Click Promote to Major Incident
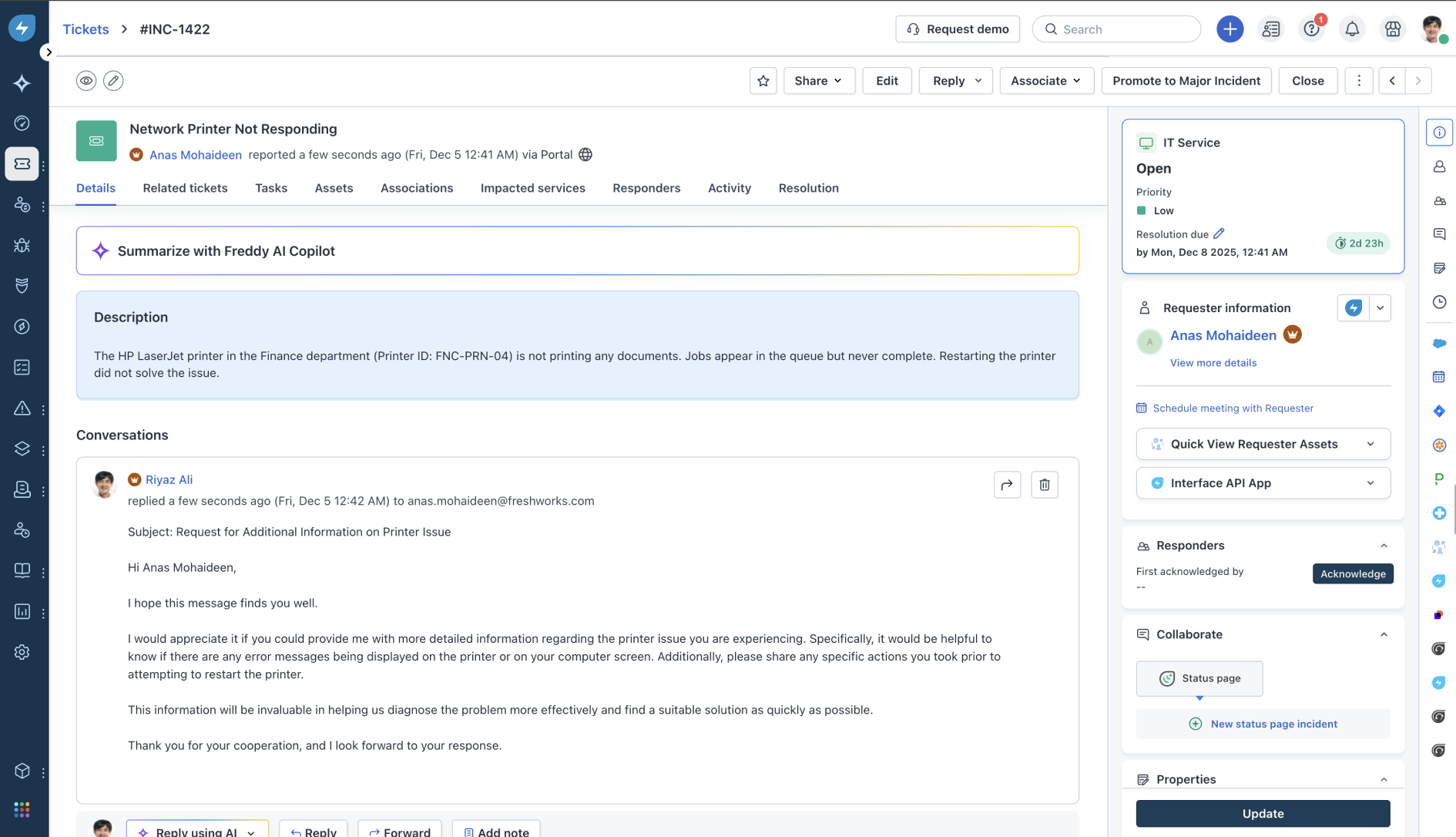 click(x=1186, y=80)
